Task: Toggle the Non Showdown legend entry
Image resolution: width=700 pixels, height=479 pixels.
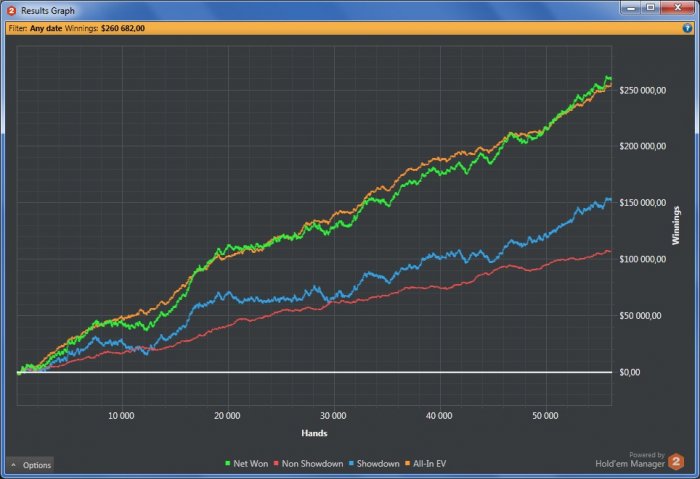Action: [308, 464]
